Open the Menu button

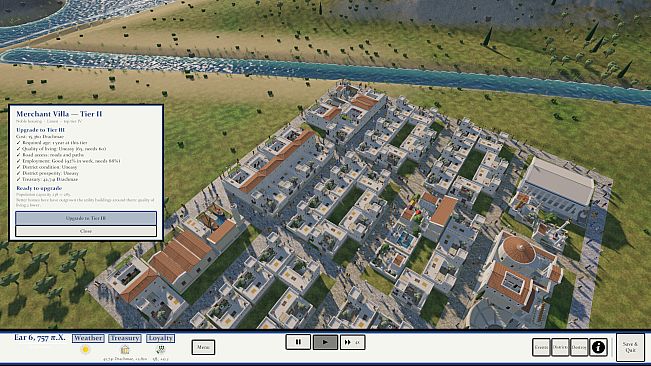point(203,347)
